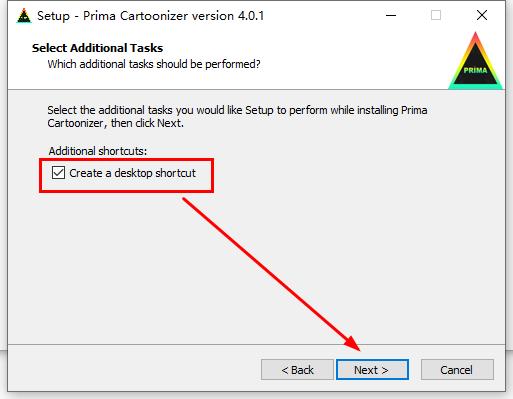Viewport: 513px width, 399px height.
Task: Click the blank title bar space beside version text
Action: (x=323, y=16)
